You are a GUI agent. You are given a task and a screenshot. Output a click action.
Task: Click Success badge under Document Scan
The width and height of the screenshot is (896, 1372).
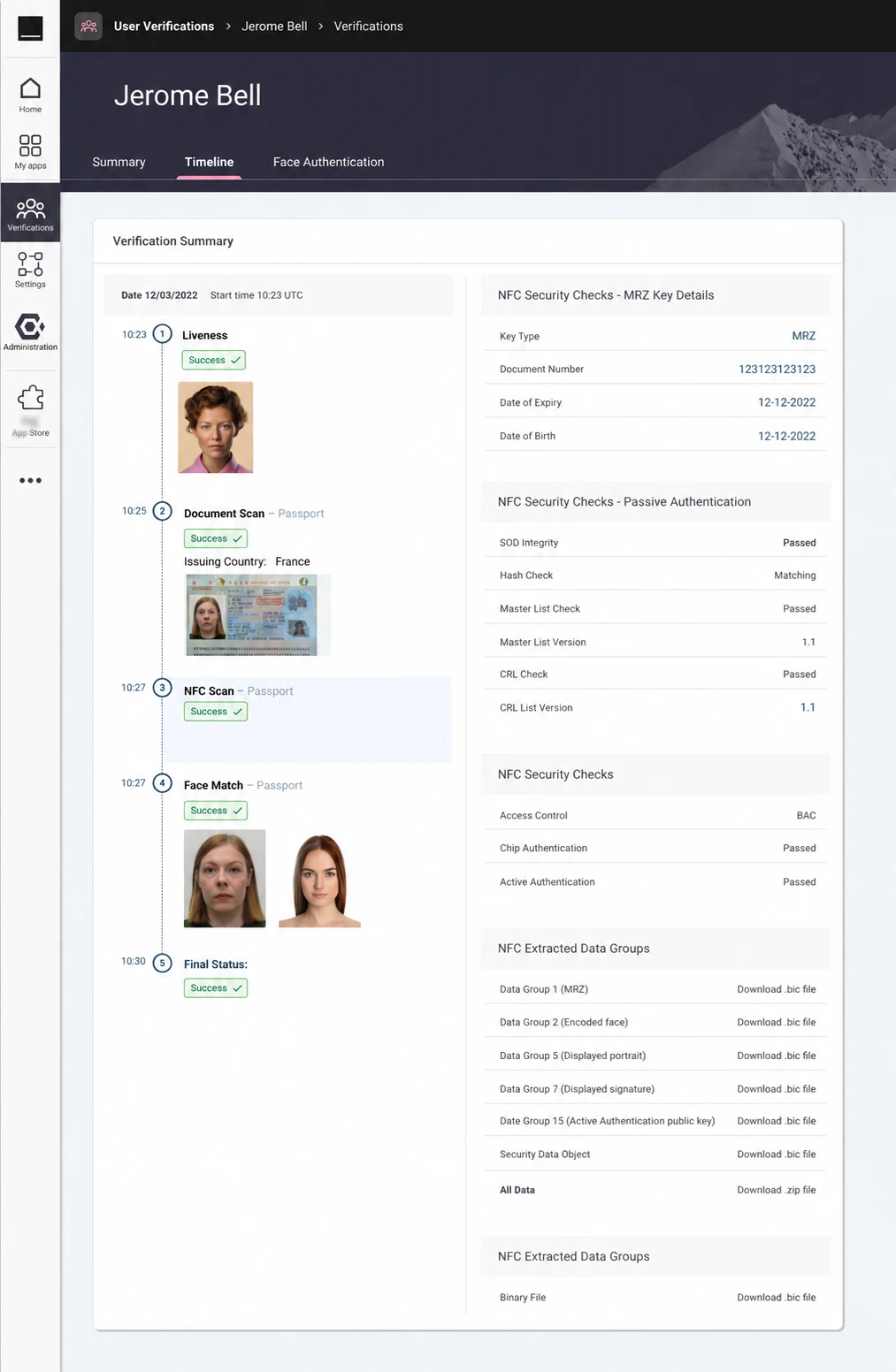point(215,538)
